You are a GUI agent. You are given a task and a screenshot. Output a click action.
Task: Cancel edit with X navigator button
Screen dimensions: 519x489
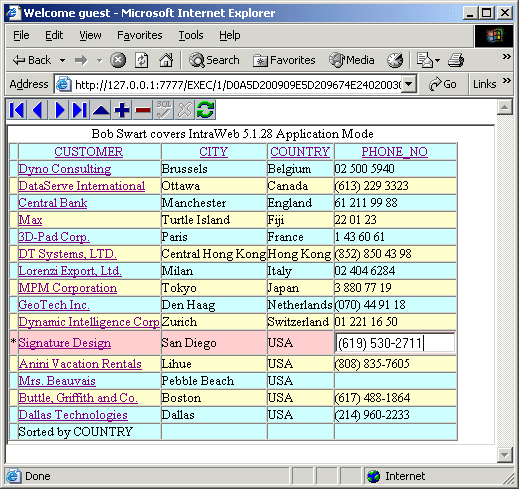(185, 110)
